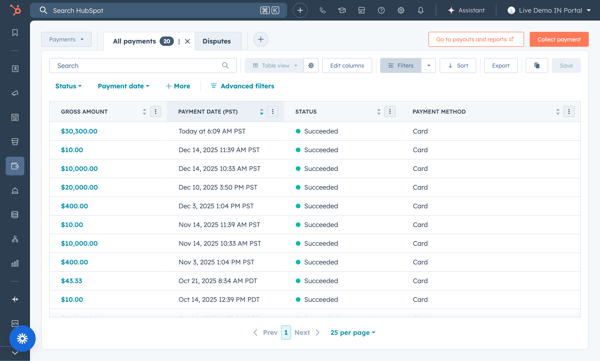Viewport: 600px width, 361px height.
Task: Open Gross Amount column options menu
Action: point(155,111)
